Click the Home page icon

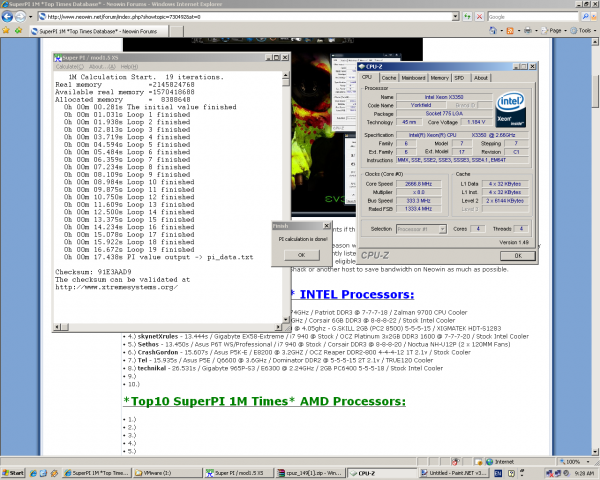click(493, 31)
